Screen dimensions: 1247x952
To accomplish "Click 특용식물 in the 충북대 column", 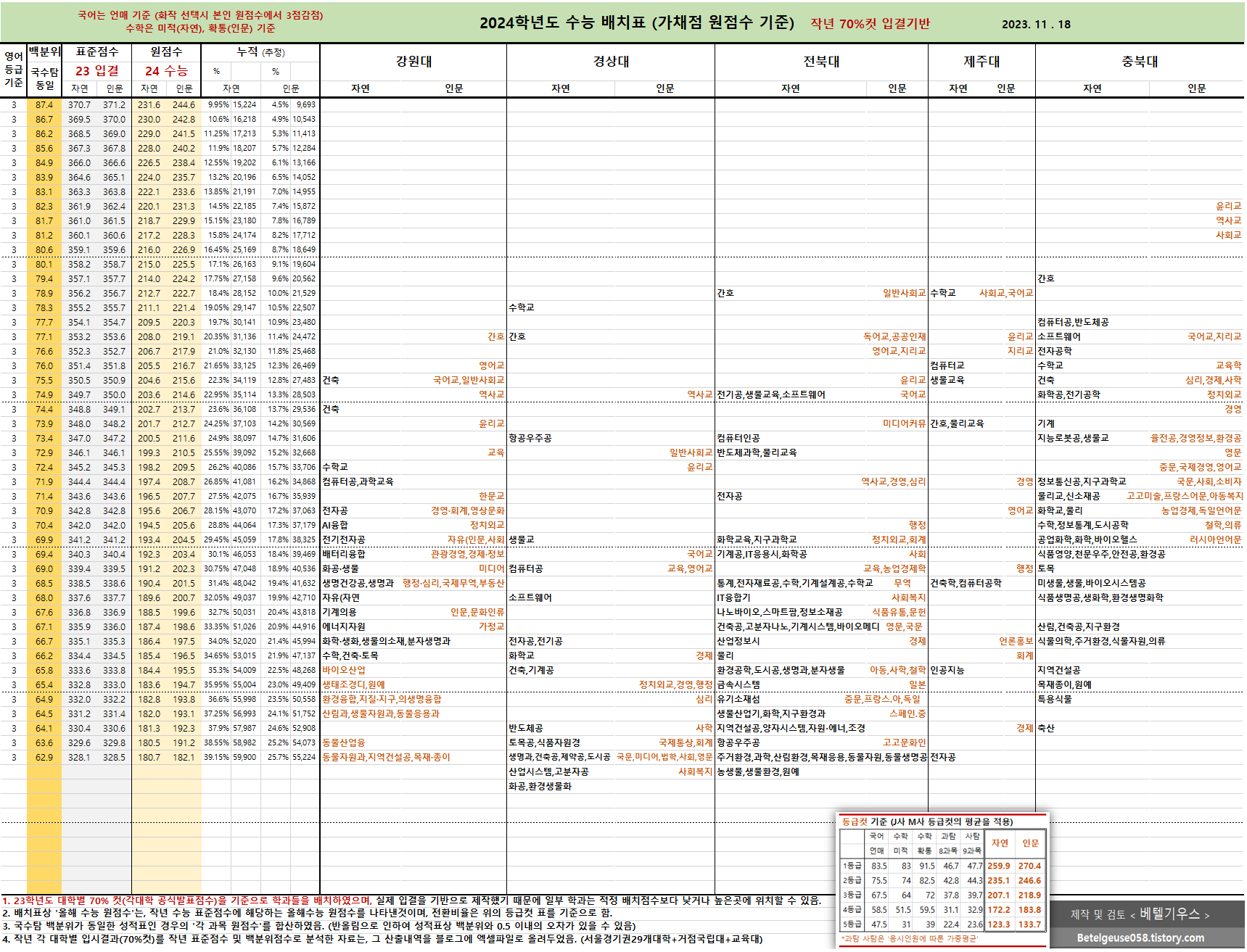I will click(1055, 699).
